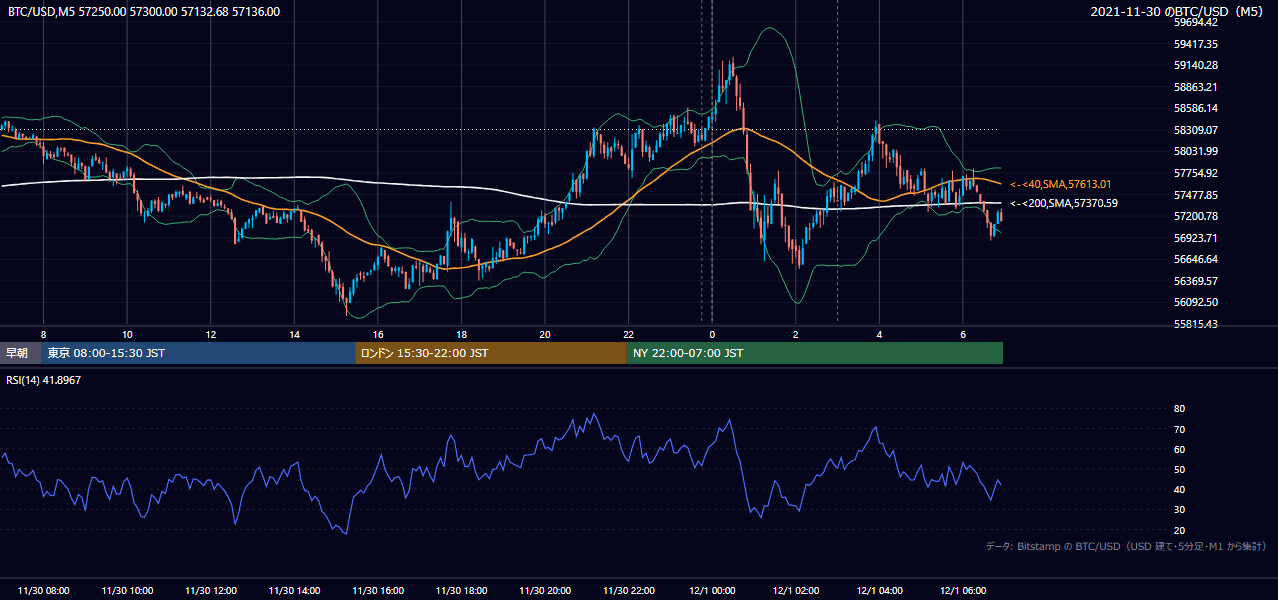Click price axis value 57200.78
This screenshot has width=1278, height=600.
point(1195,216)
